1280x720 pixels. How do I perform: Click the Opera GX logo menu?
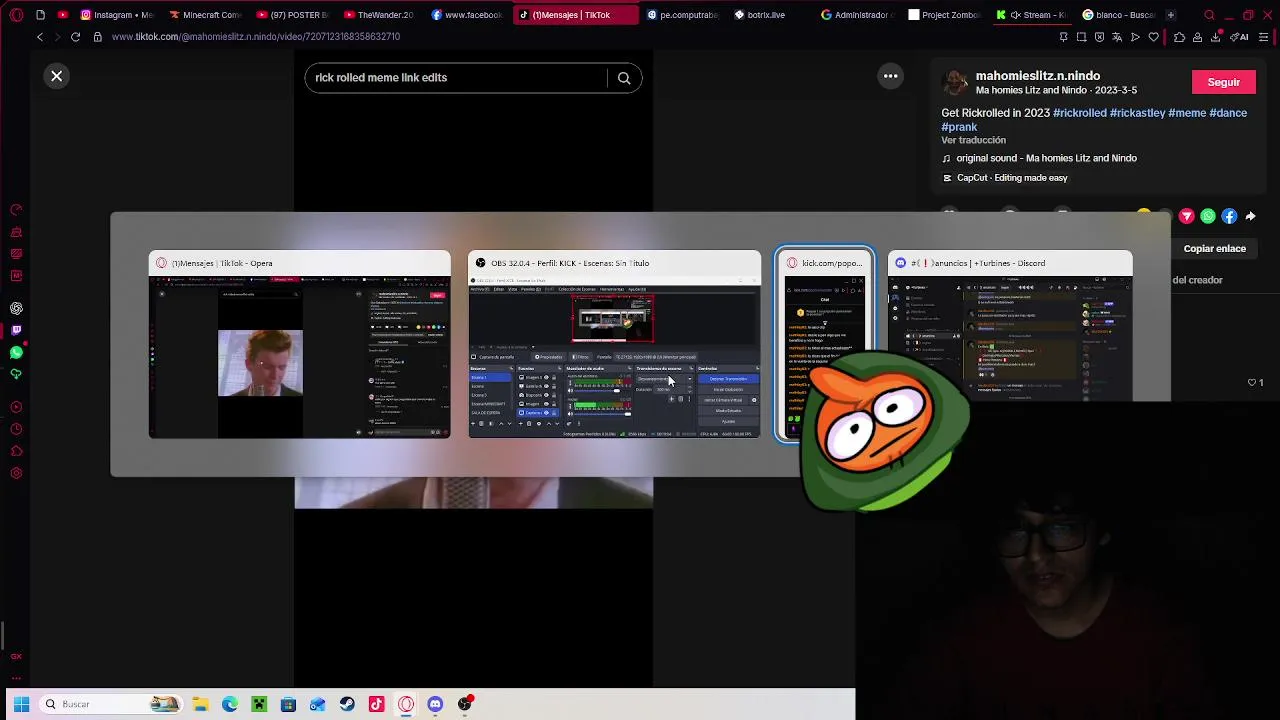click(x=16, y=15)
